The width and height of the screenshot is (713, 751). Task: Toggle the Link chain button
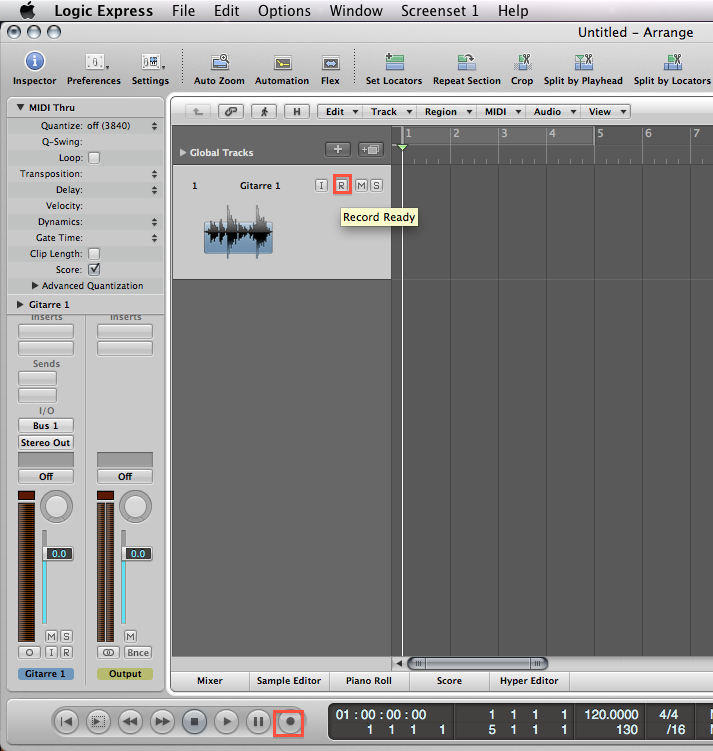click(231, 112)
